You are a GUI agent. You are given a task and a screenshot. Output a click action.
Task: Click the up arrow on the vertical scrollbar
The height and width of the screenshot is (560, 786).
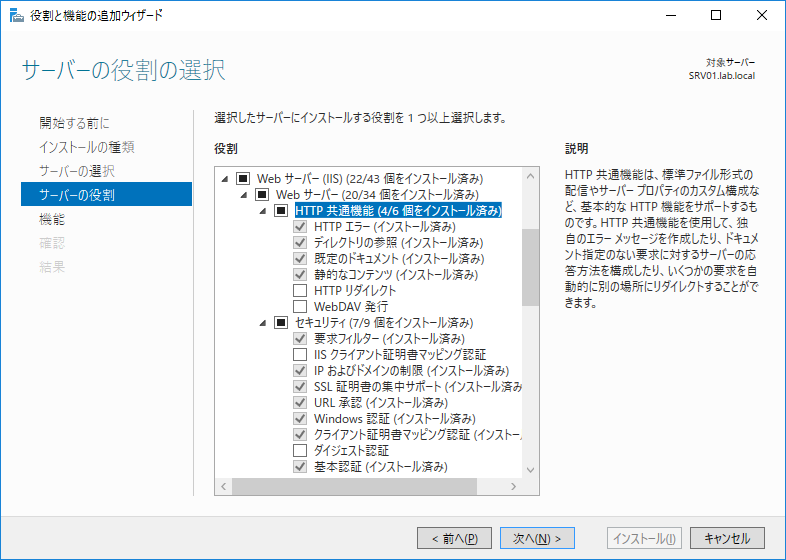[530, 176]
